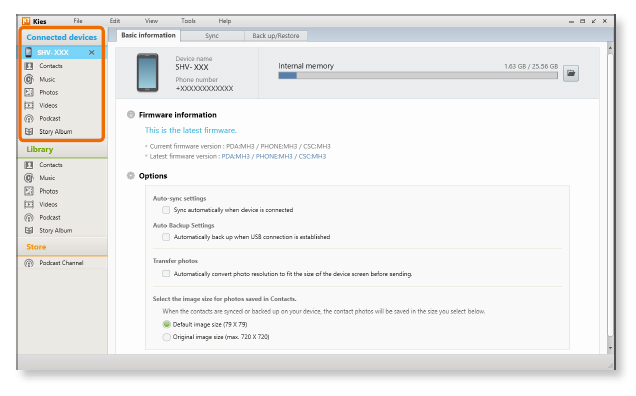This screenshot has width=636, height=396.
Task: Open Videos icon in the Library section
Action: point(29,204)
